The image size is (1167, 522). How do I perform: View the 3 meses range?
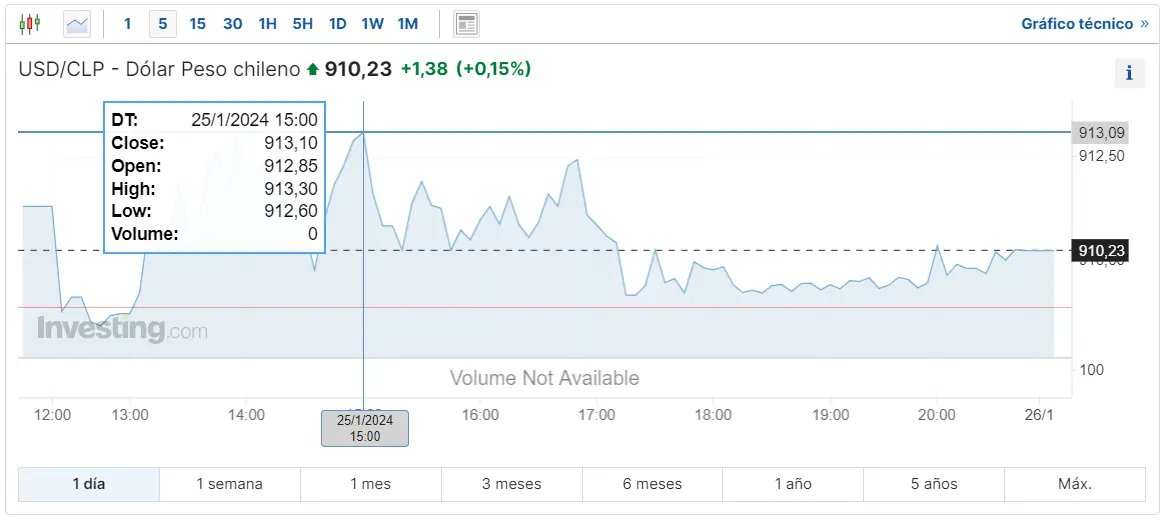click(x=511, y=484)
